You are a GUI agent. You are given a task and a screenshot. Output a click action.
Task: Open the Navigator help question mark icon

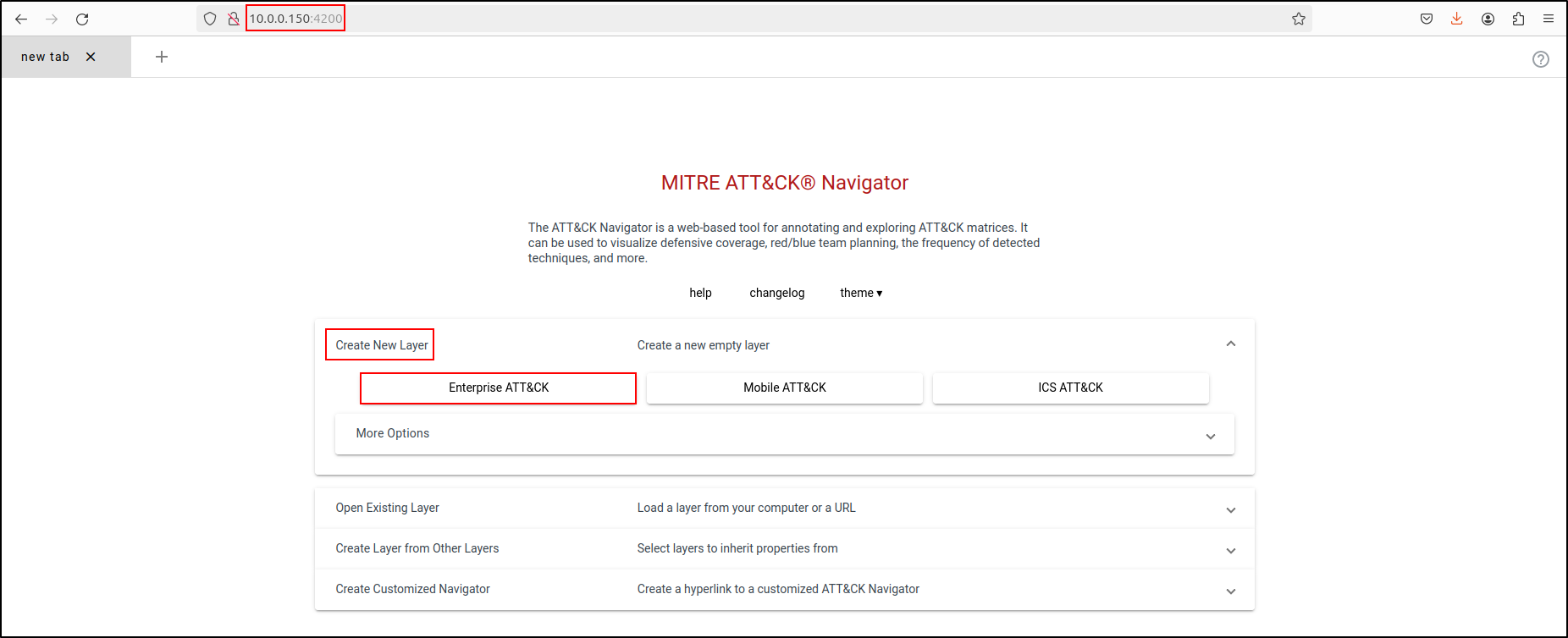coord(1541,59)
